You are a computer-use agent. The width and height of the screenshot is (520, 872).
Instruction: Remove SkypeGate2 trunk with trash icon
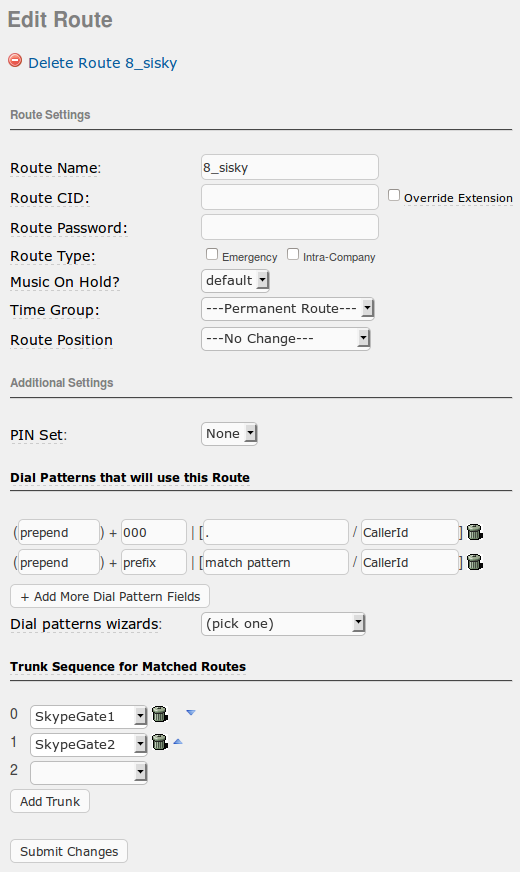pyautogui.click(x=160, y=742)
